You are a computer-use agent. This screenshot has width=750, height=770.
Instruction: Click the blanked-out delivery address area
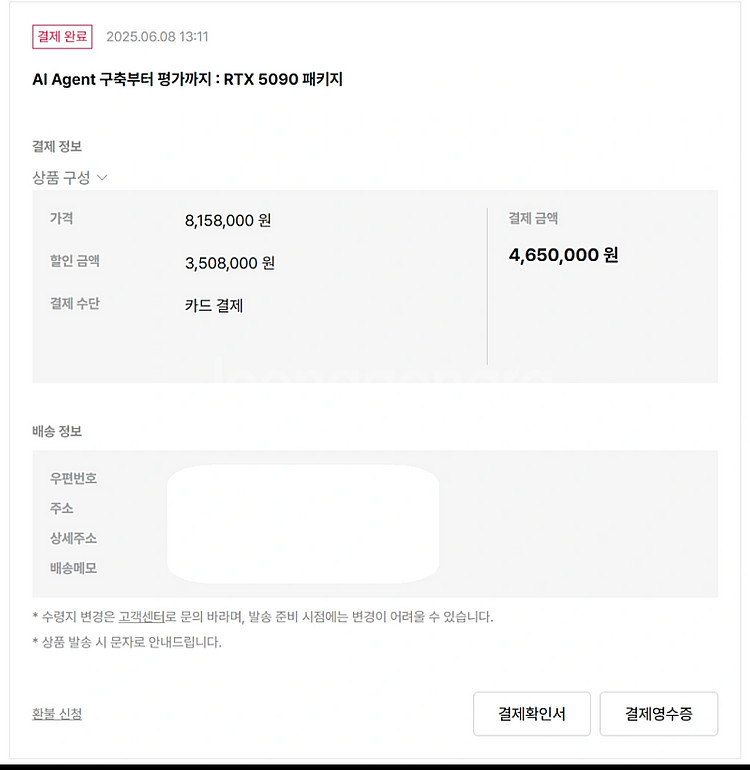tap(303, 524)
